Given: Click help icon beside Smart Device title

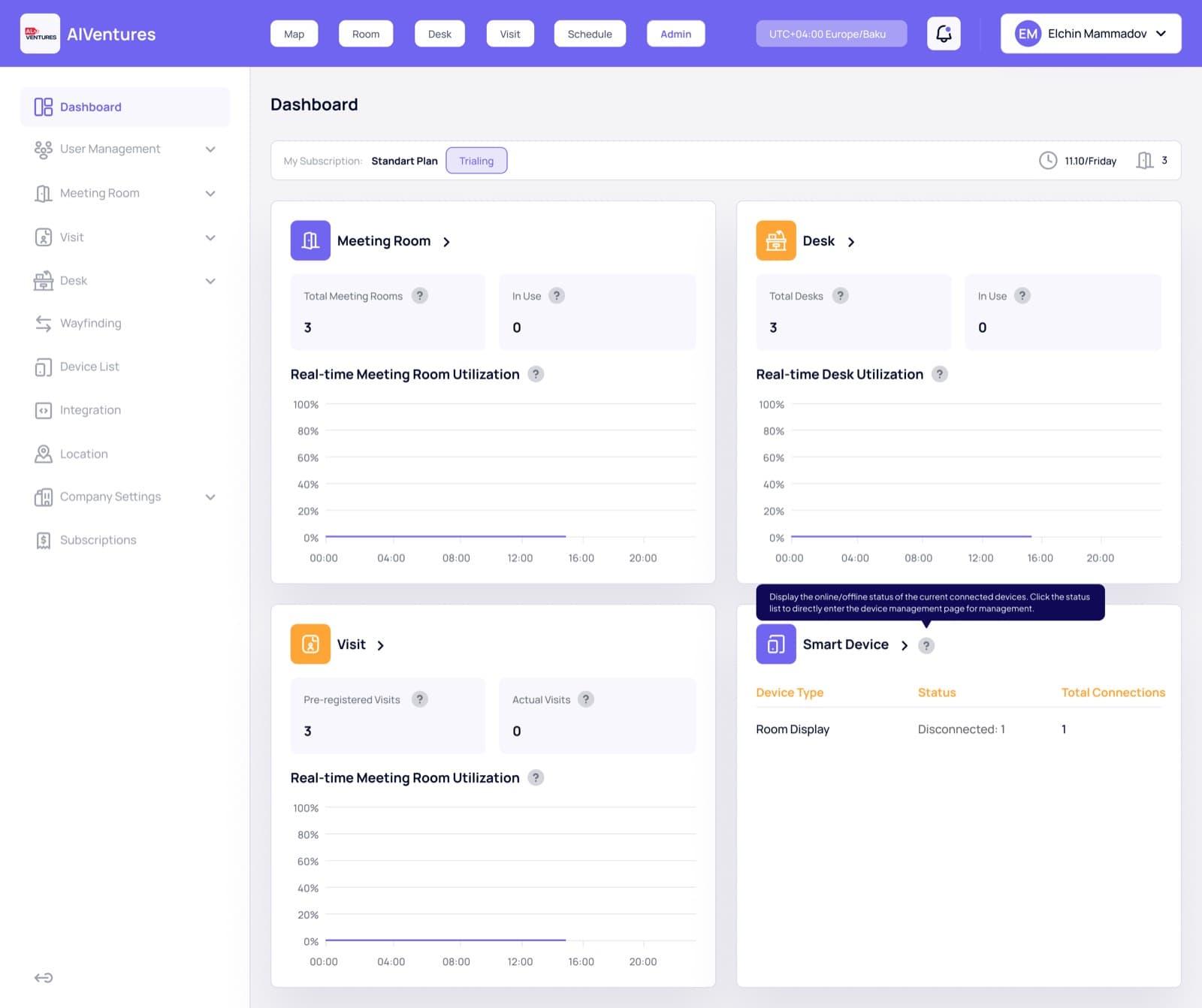Looking at the screenshot, I should (926, 645).
